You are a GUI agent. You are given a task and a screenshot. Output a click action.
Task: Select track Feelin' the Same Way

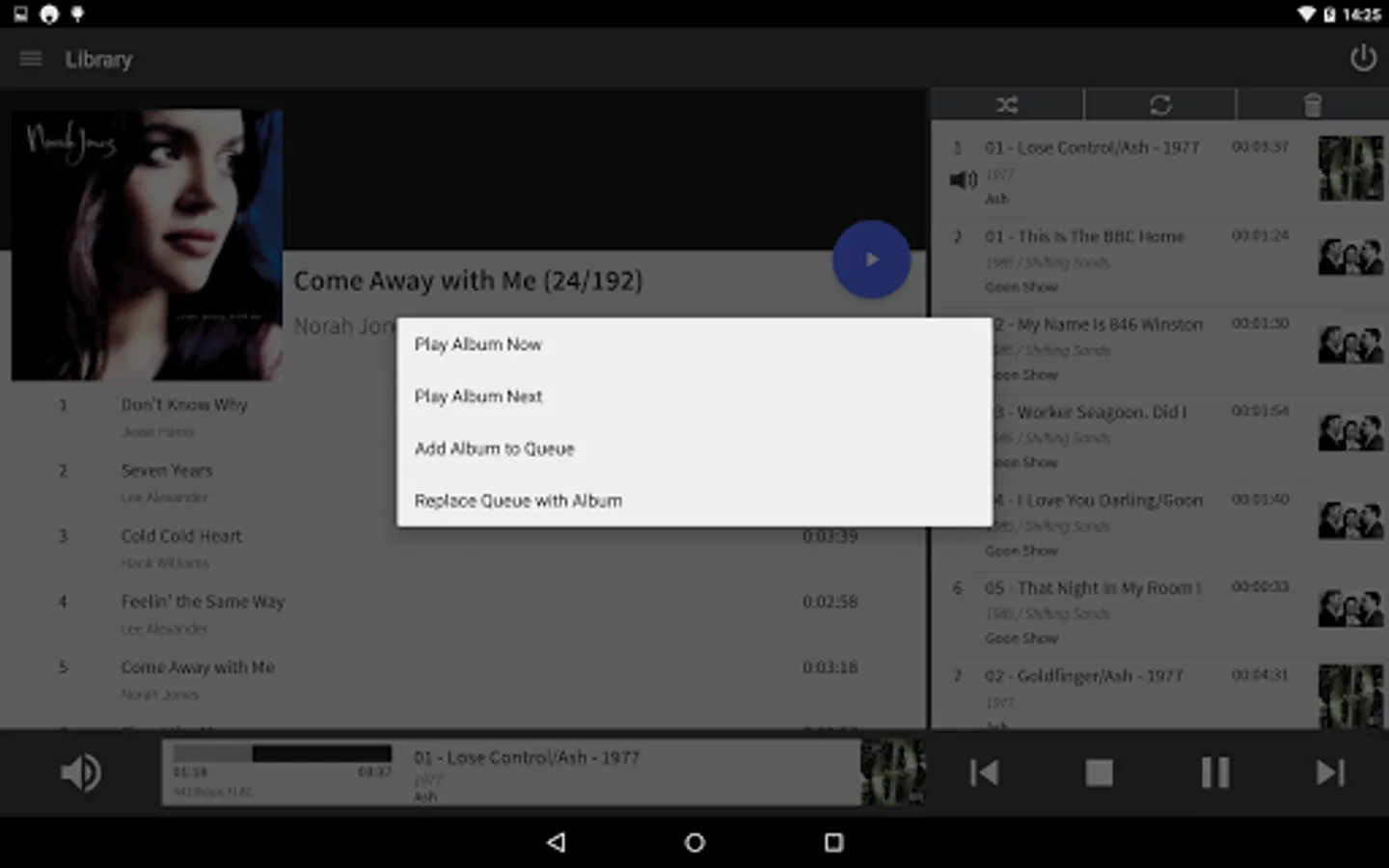[463, 613]
